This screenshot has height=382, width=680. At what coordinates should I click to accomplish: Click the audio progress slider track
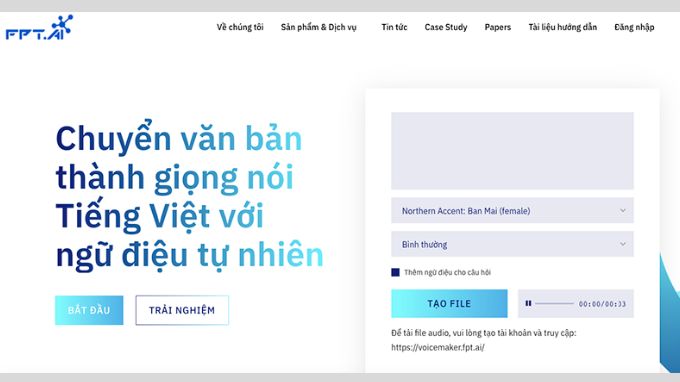pyautogui.click(x=554, y=304)
